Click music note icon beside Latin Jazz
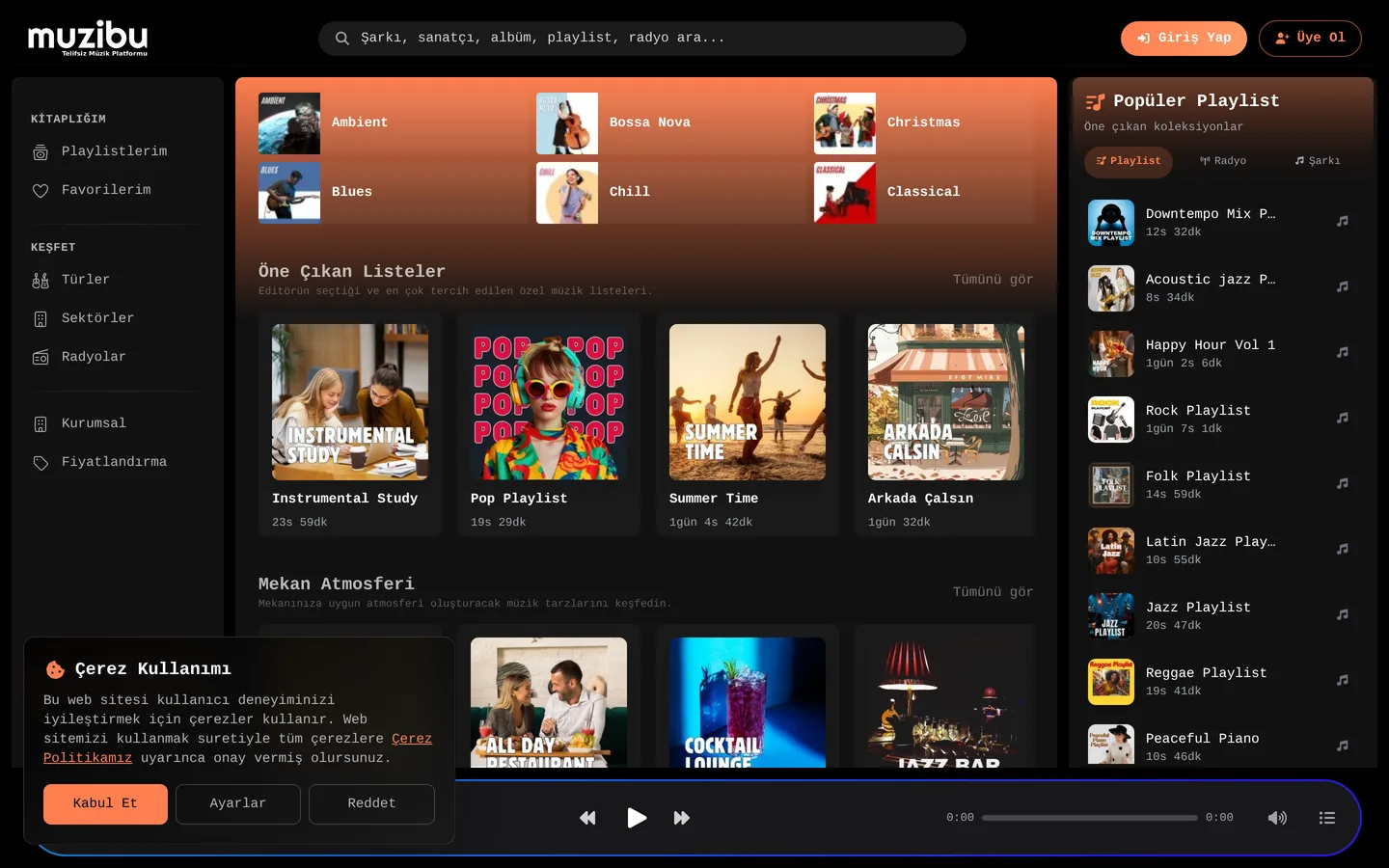 pos(1343,549)
